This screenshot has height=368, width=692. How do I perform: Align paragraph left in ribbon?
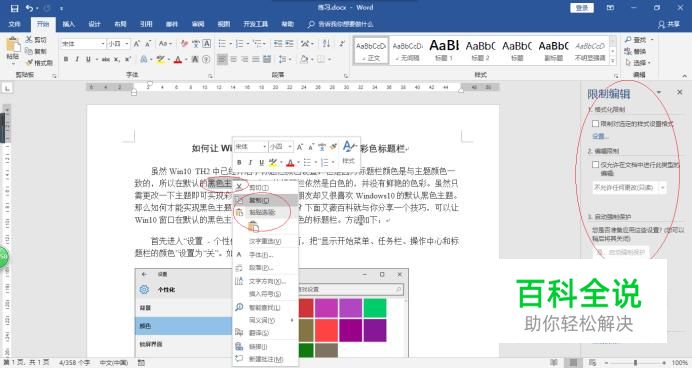coord(222,59)
